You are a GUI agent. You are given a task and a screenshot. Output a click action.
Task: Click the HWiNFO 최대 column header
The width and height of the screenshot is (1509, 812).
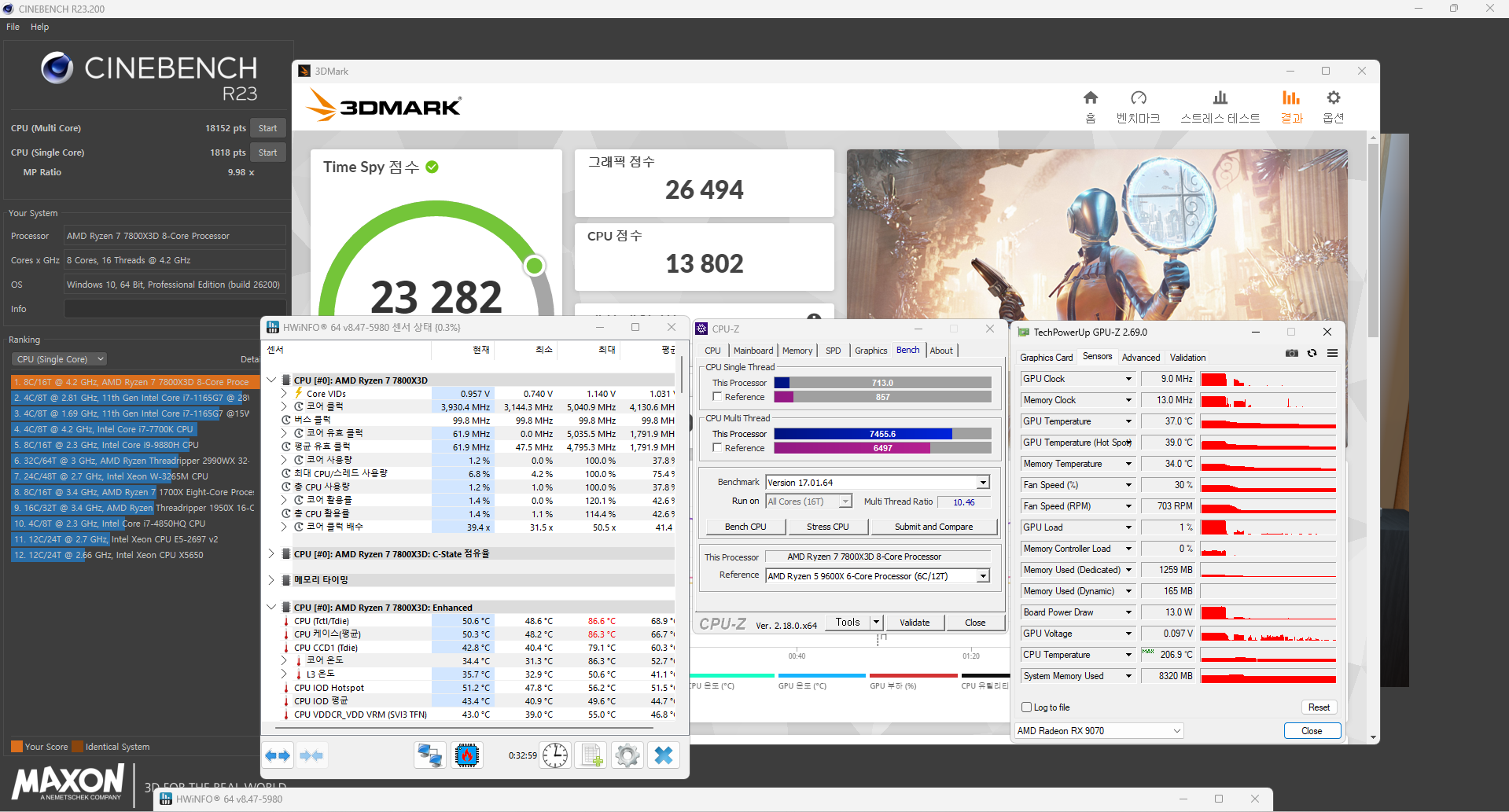tap(607, 350)
